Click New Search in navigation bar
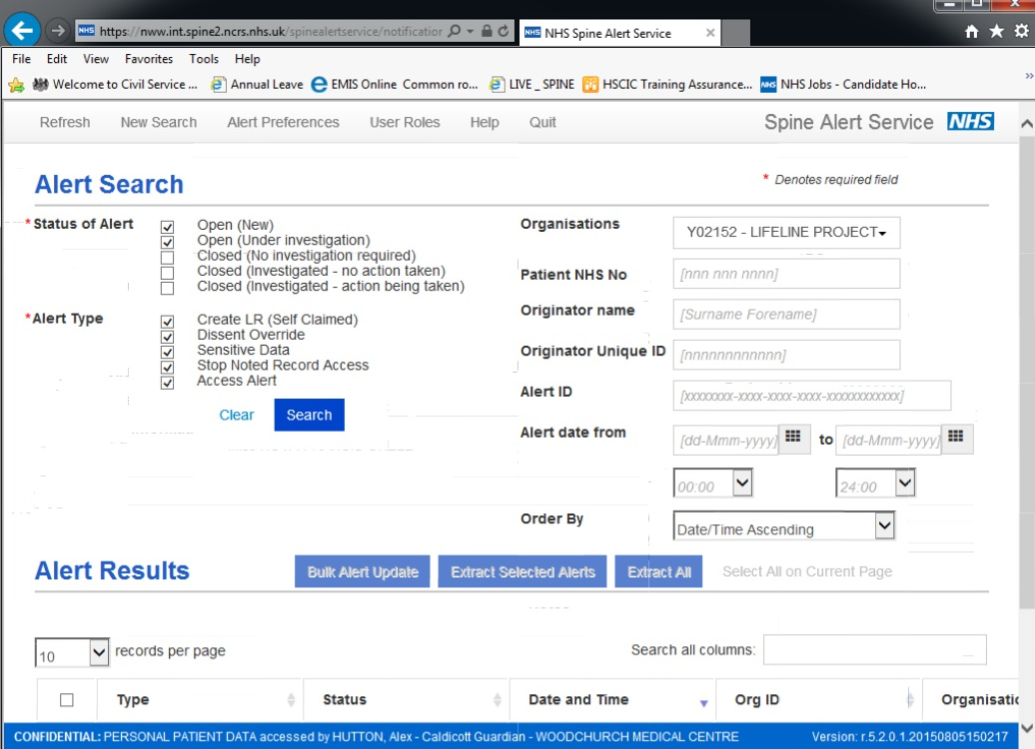This screenshot has height=749, width=1035. (x=158, y=122)
